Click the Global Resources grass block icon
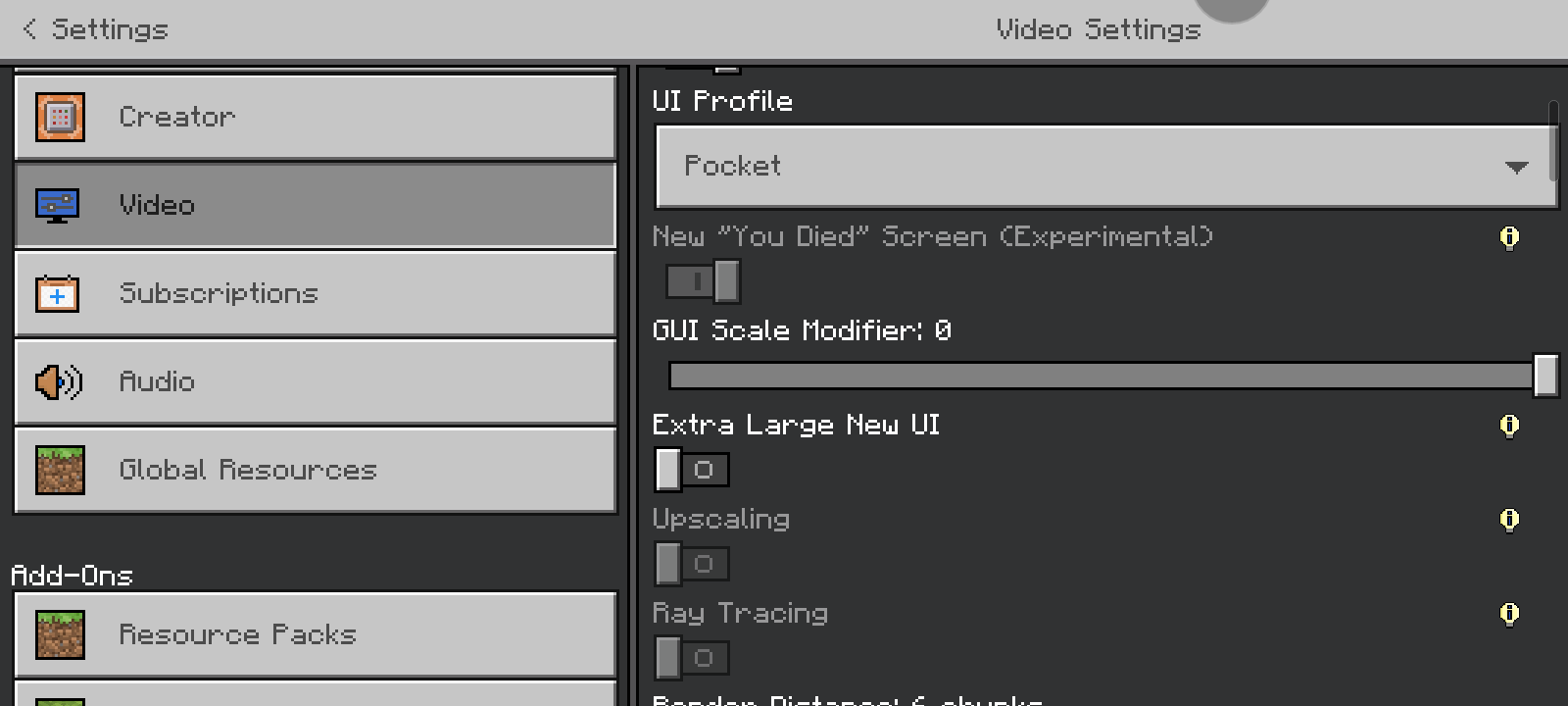The image size is (1568, 706). tap(60, 470)
